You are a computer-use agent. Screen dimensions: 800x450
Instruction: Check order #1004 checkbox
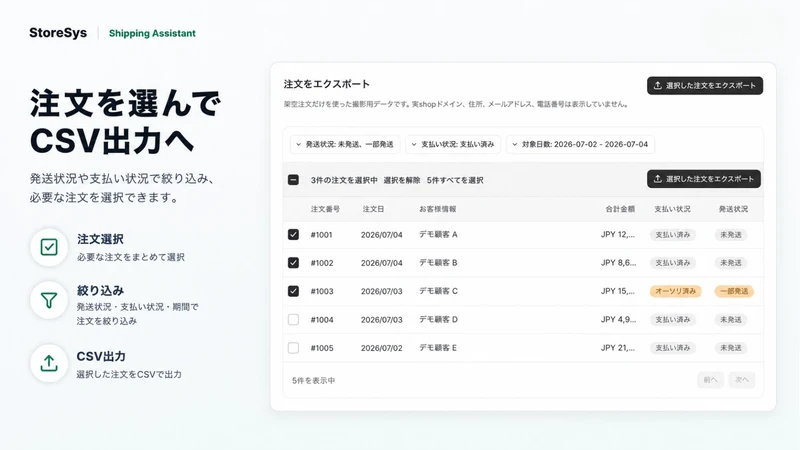[293, 320]
